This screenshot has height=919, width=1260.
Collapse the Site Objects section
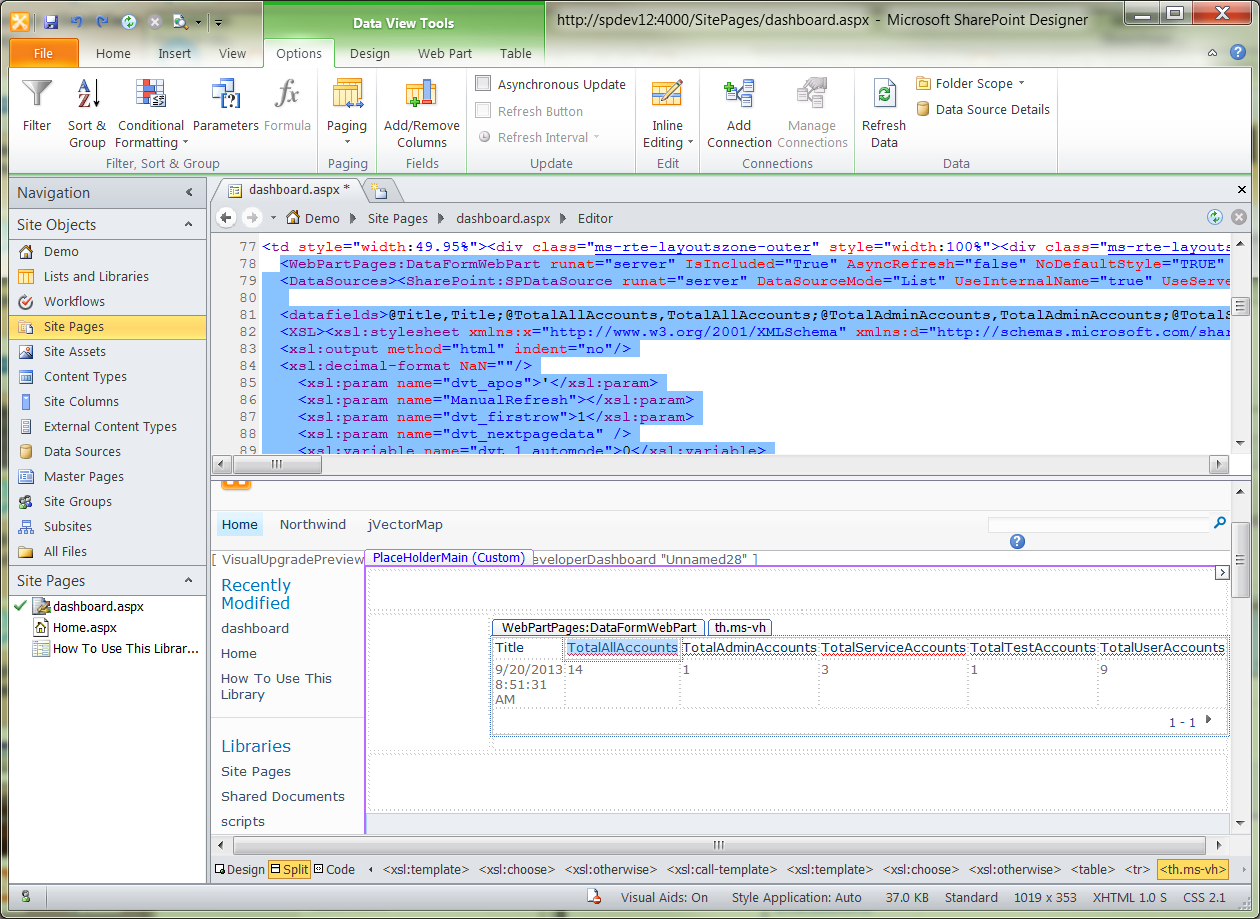click(x=189, y=225)
